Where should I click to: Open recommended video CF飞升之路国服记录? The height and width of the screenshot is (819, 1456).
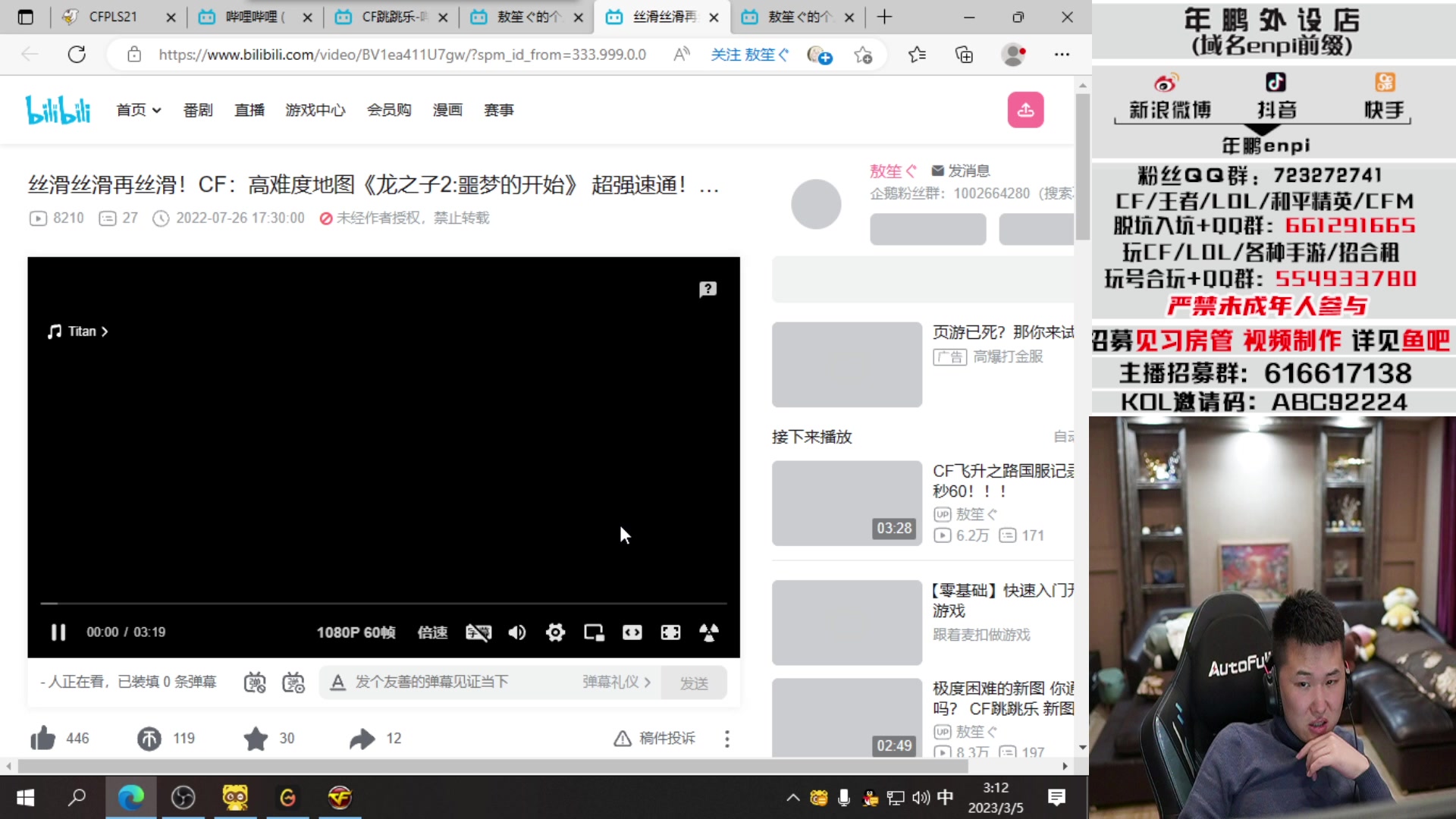[x=1003, y=481]
